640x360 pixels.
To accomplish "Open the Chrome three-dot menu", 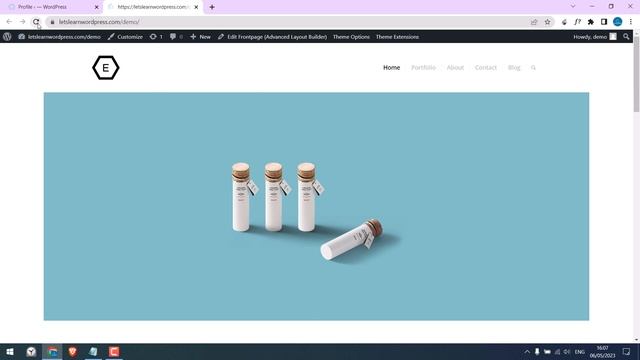I will 631,22.
